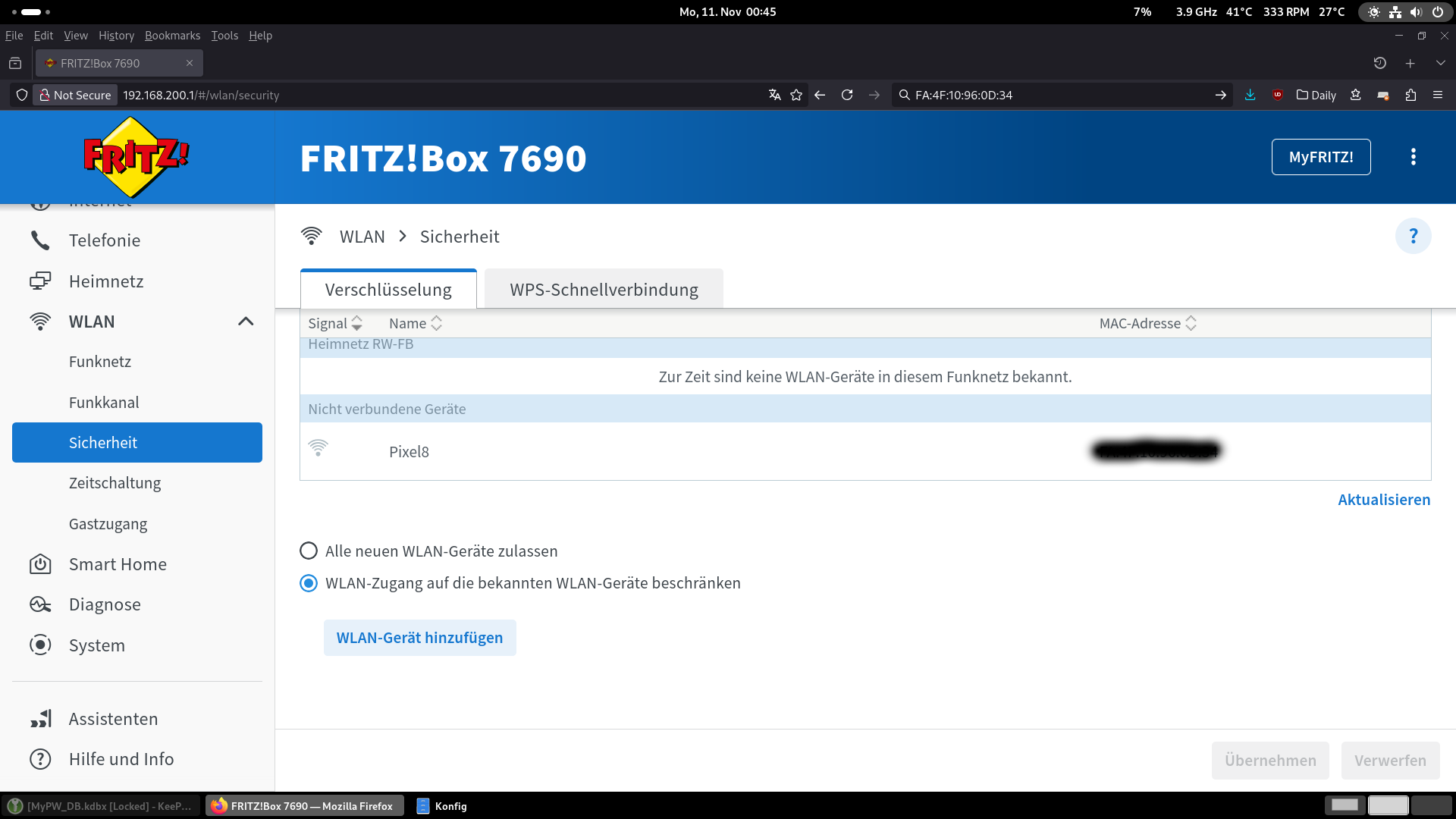Open the downloads icon
This screenshot has width=1456, height=819.
(1250, 95)
